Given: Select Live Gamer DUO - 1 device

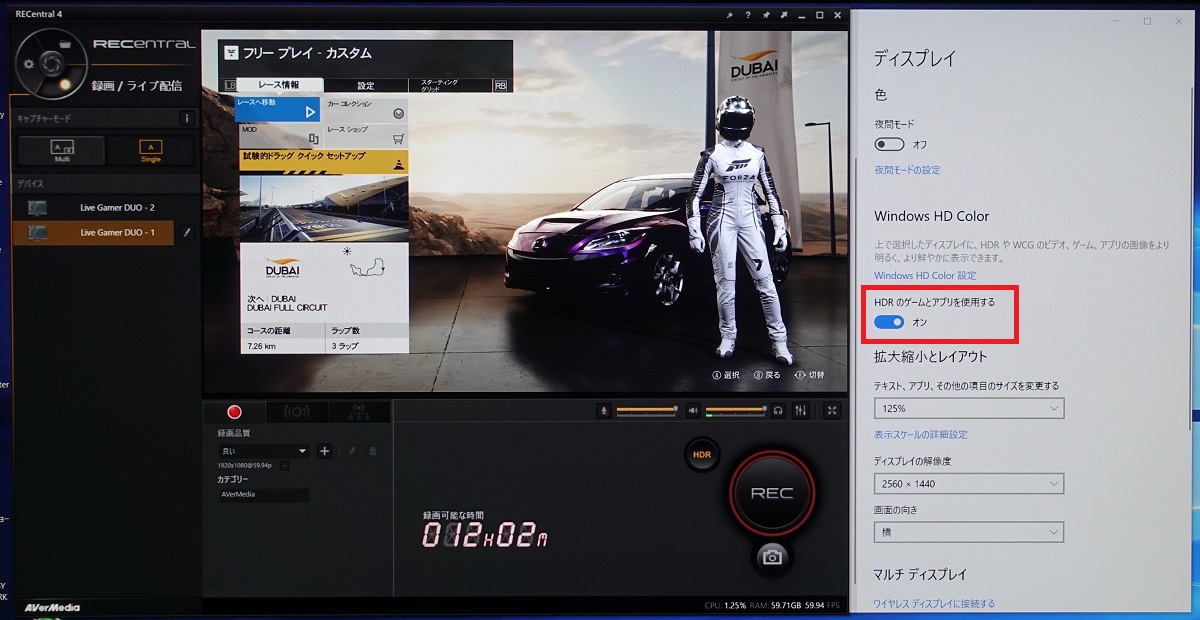Looking at the screenshot, I should [x=95, y=233].
